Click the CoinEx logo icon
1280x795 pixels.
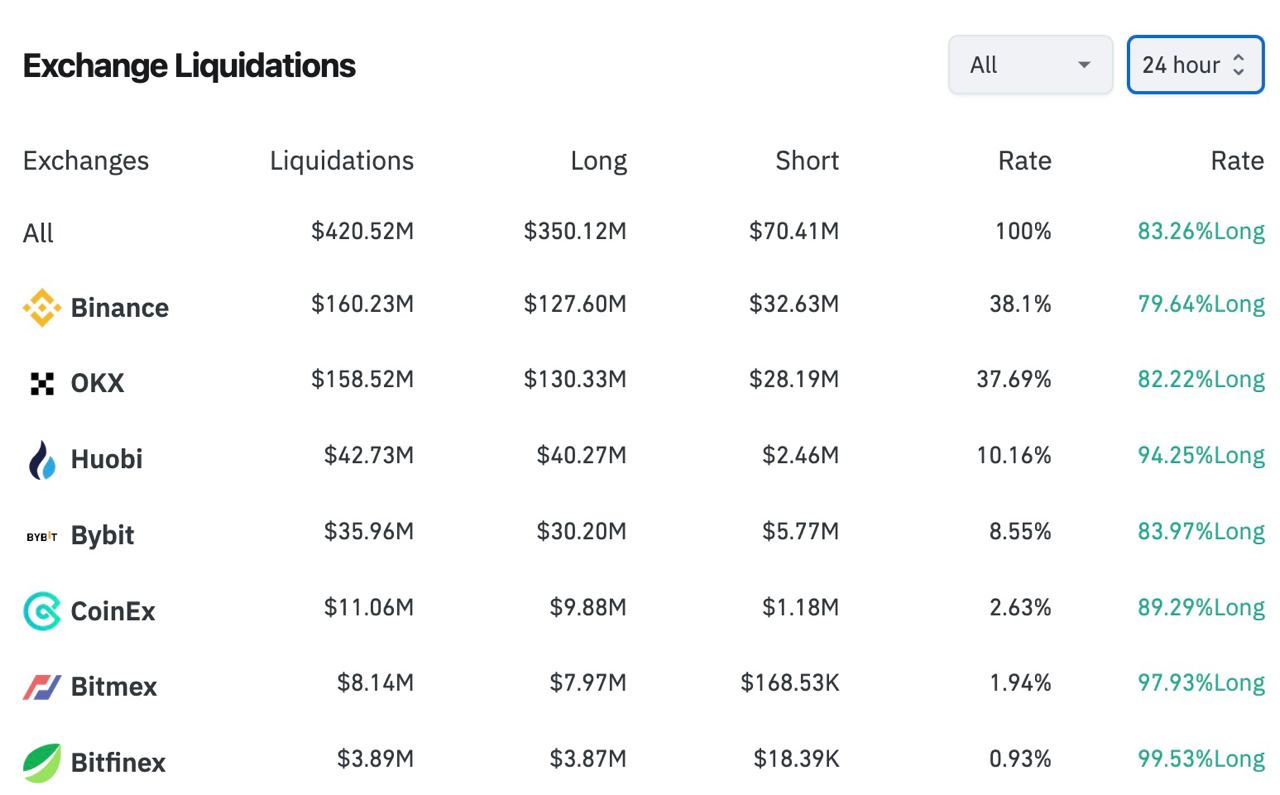pyautogui.click(x=42, y=611)
